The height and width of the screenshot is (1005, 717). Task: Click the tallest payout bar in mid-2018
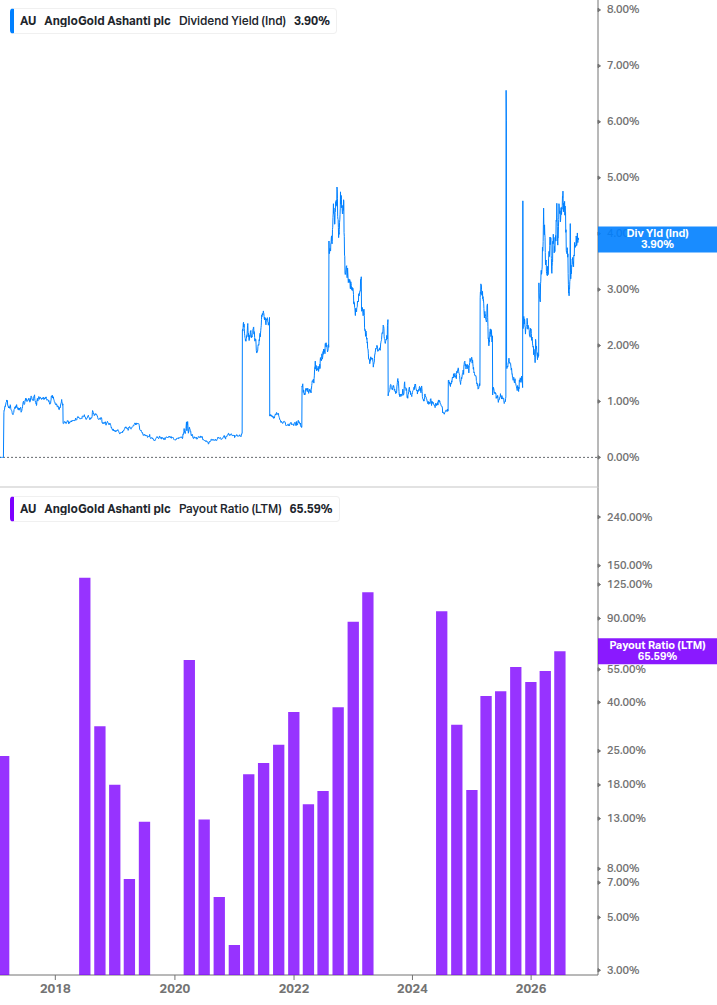coord(85,776)
